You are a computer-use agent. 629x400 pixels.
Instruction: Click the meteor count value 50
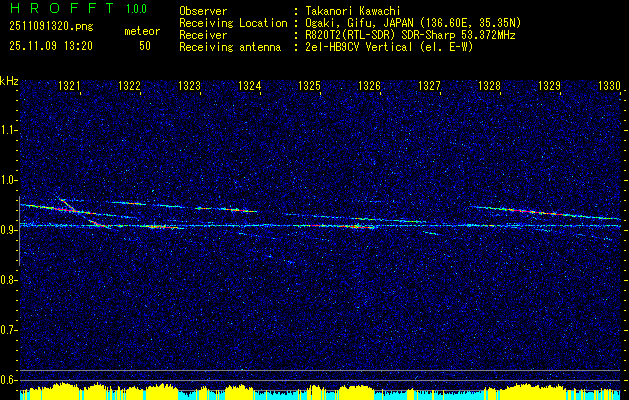(x=145, y=46)
